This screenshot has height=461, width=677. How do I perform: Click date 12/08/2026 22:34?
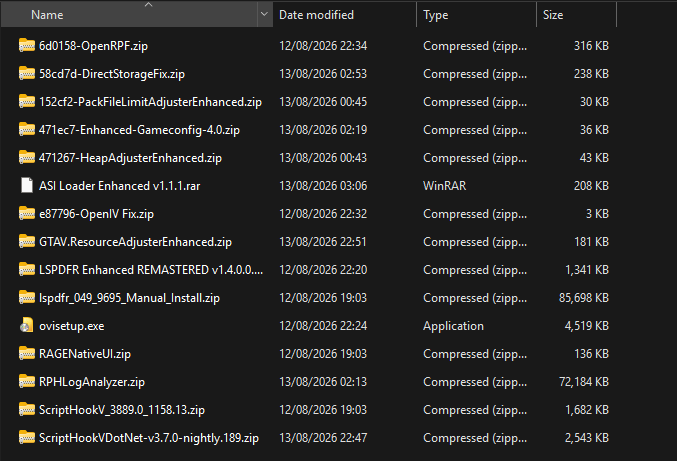[x=323, y=46]
